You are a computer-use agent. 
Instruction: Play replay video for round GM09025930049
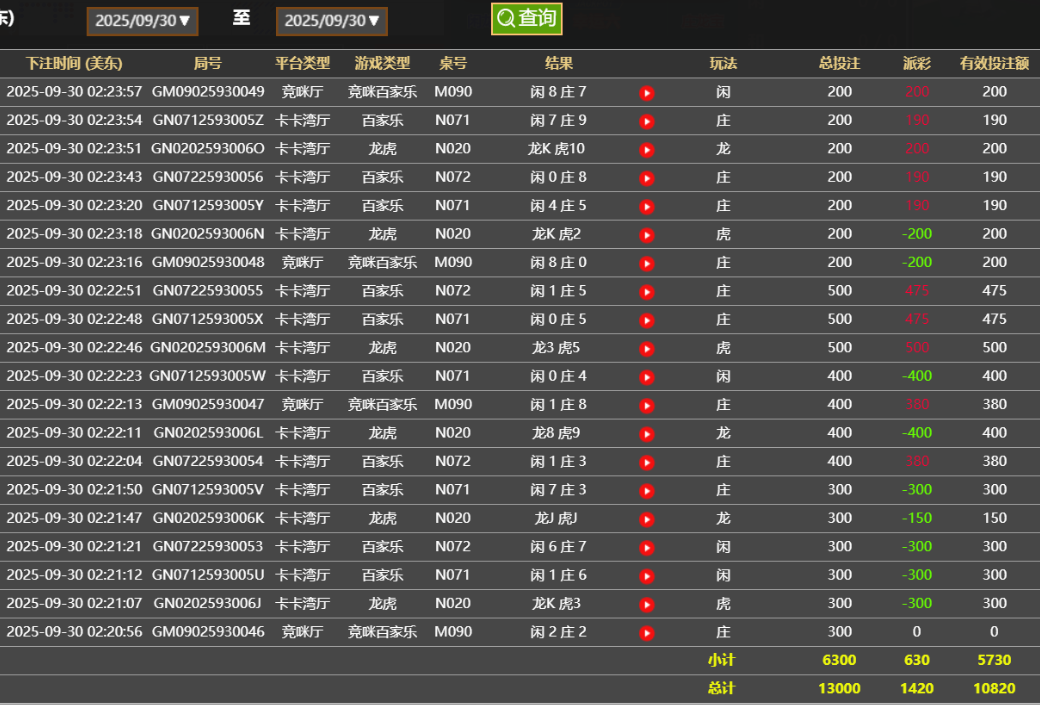(647, 92)
